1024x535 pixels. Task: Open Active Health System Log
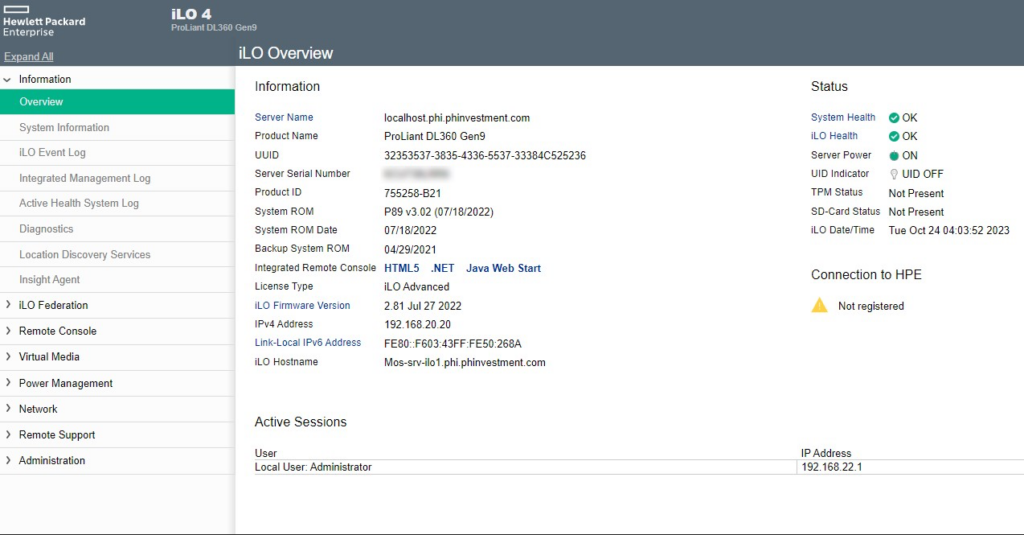click(x=118, y=203)
